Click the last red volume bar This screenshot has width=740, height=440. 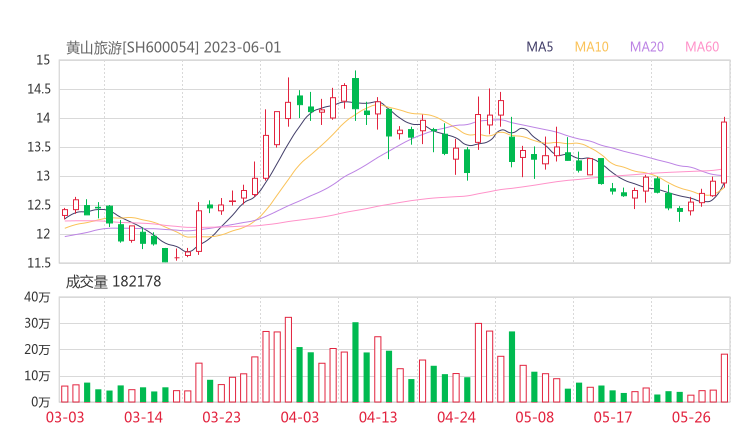click(x=724, y=378)
